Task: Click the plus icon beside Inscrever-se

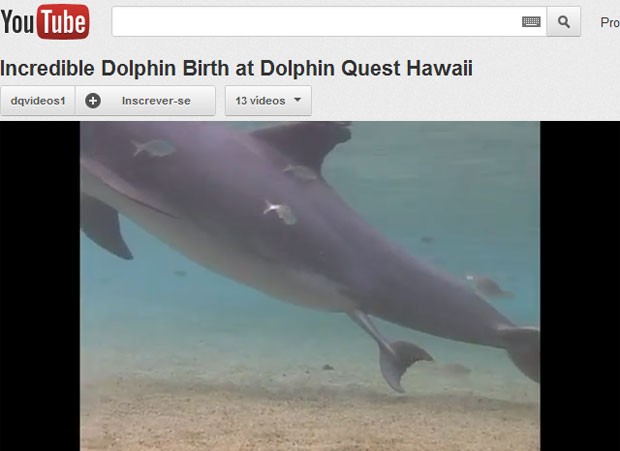Action: pos(93,101)
